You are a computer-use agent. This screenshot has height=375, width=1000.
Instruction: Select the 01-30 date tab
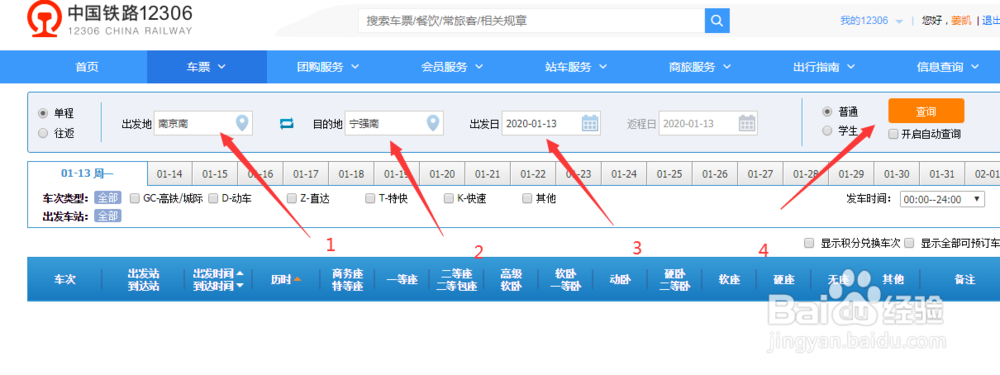896,173
